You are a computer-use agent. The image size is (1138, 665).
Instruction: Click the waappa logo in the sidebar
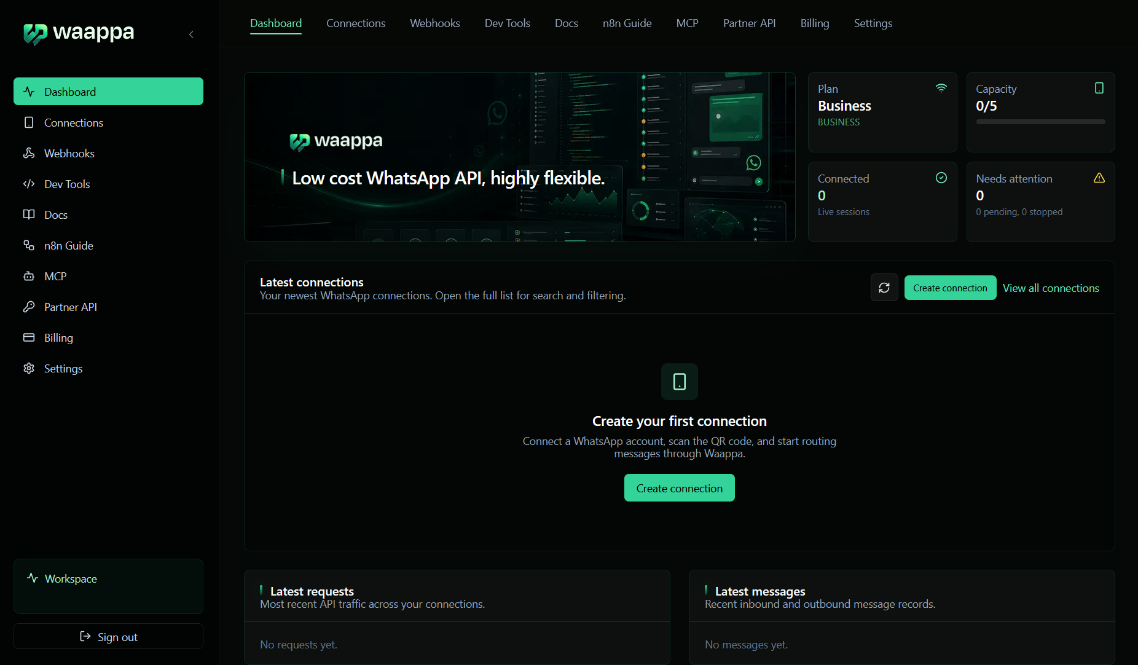pos(78,33)
